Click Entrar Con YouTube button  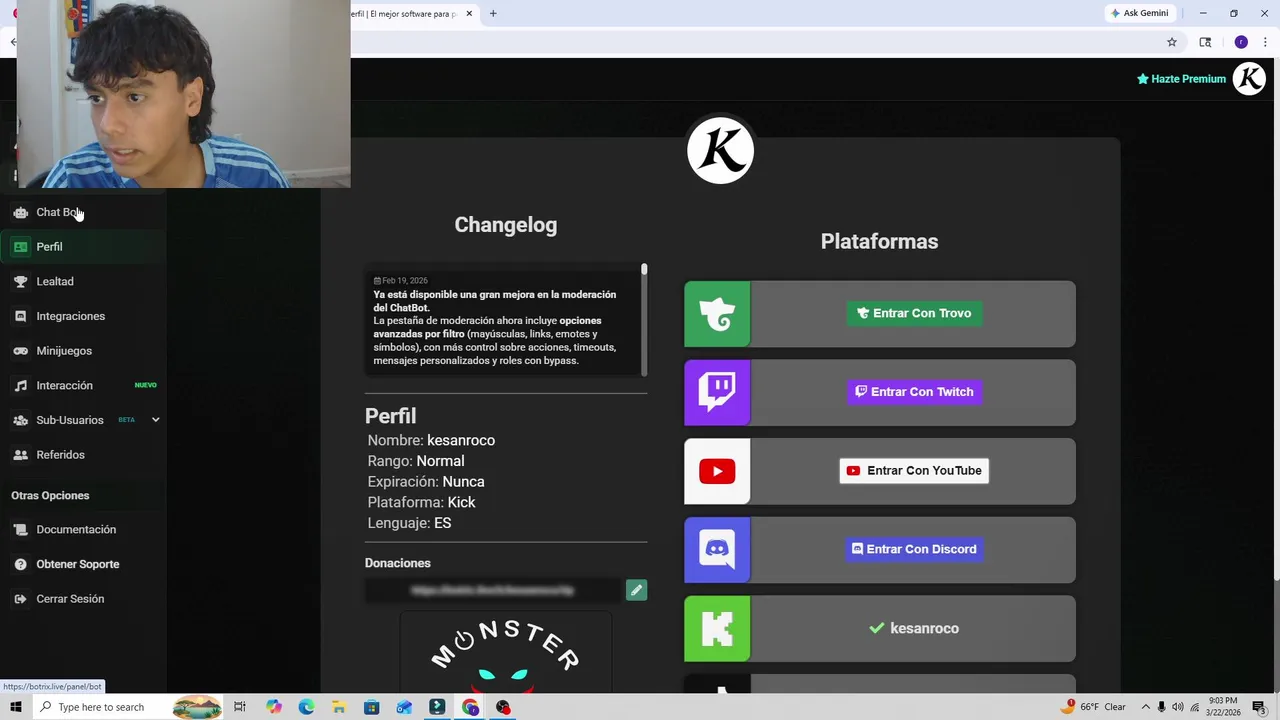click(x=914, y=471)
